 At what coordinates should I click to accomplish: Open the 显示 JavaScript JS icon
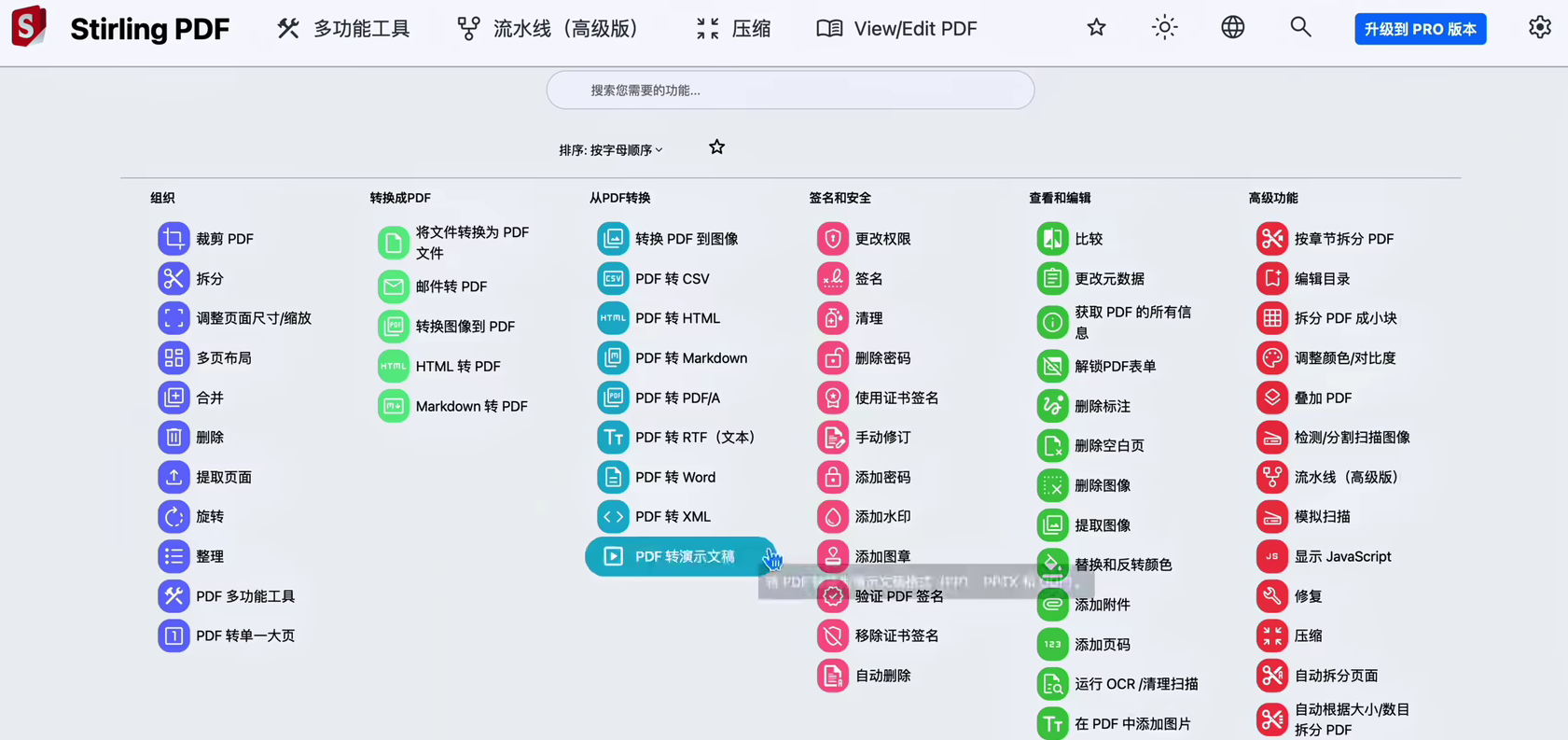(1272, 556)
